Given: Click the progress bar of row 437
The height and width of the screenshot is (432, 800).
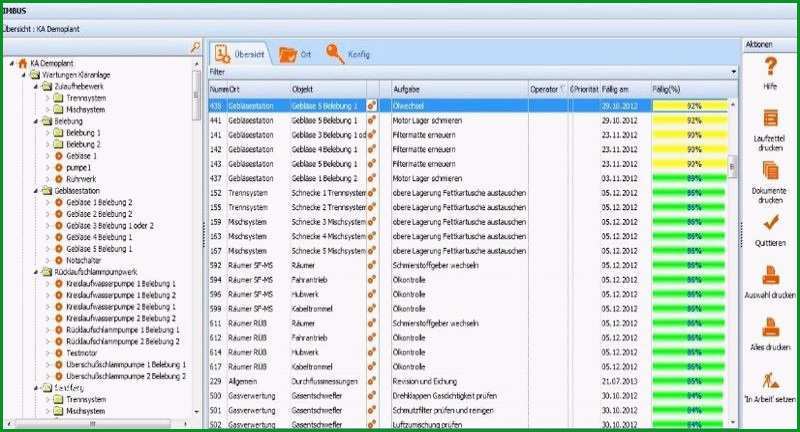Looking at the screenshot, I should point(690,178).
